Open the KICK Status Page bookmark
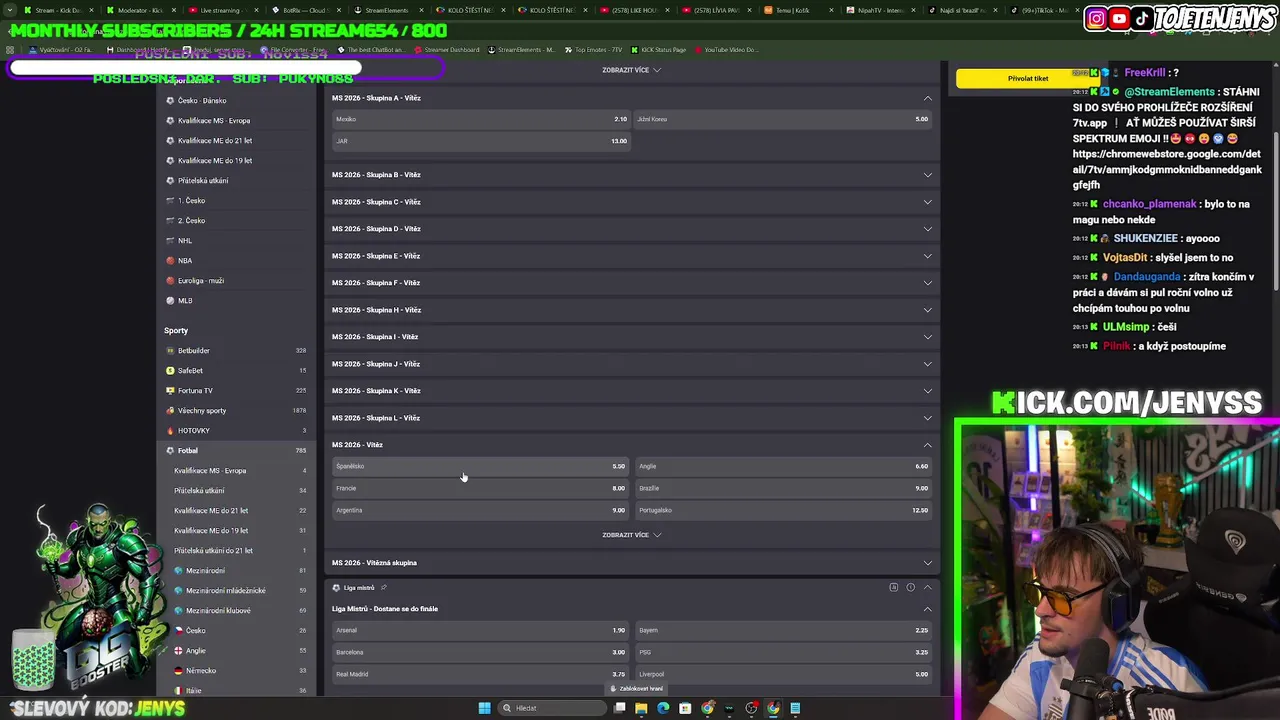Viewport: 1280px width, 720px height. click(x=659, y=50)
